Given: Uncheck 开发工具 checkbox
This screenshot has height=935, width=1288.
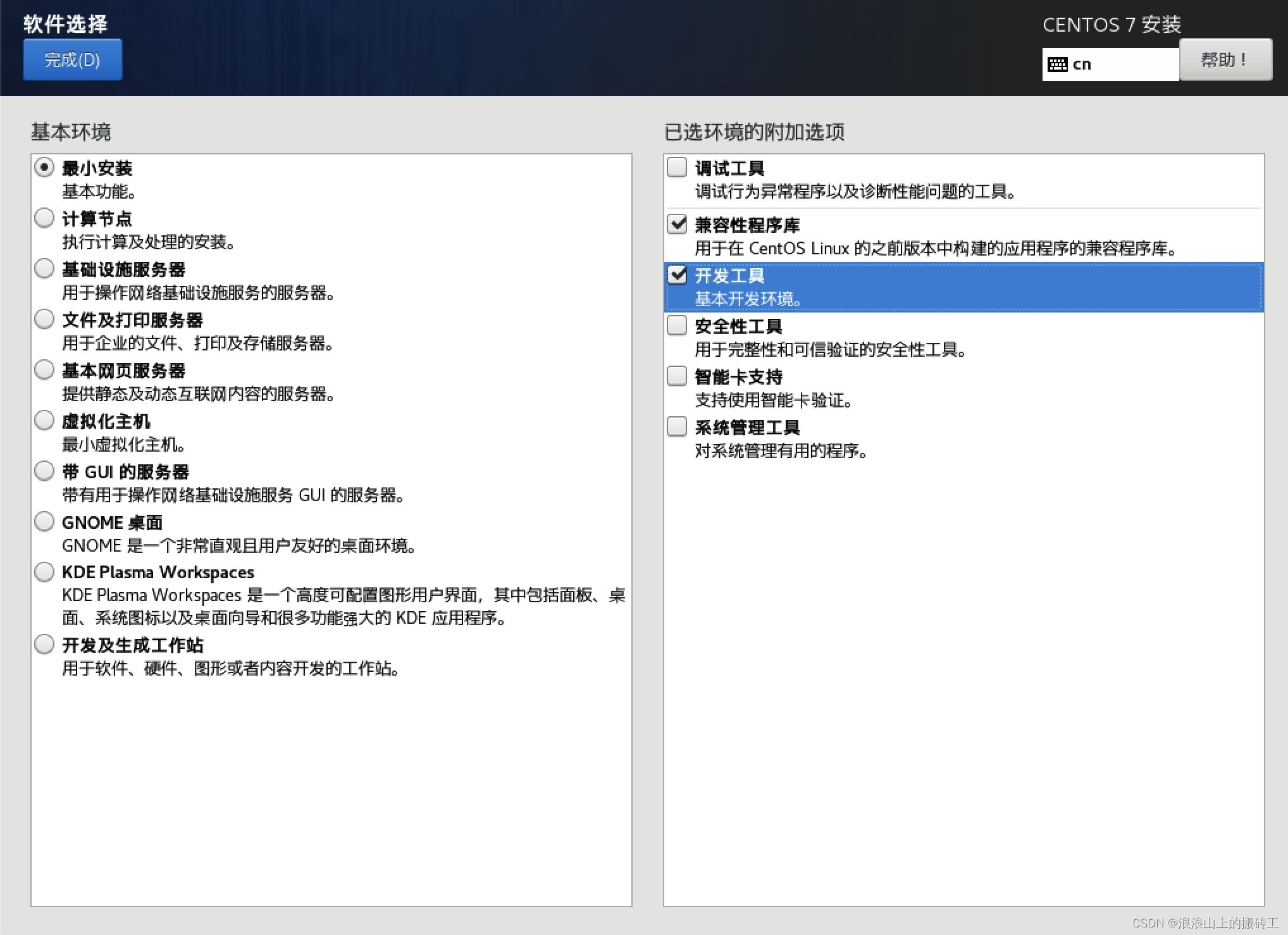Looking at the screenshot, I should pos(677,275).
